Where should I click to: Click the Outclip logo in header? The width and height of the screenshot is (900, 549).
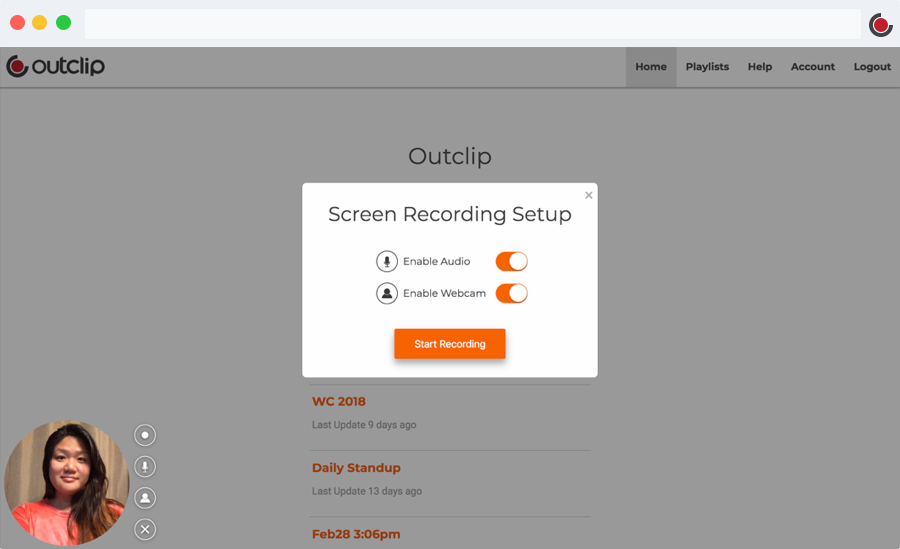[56, 67]
